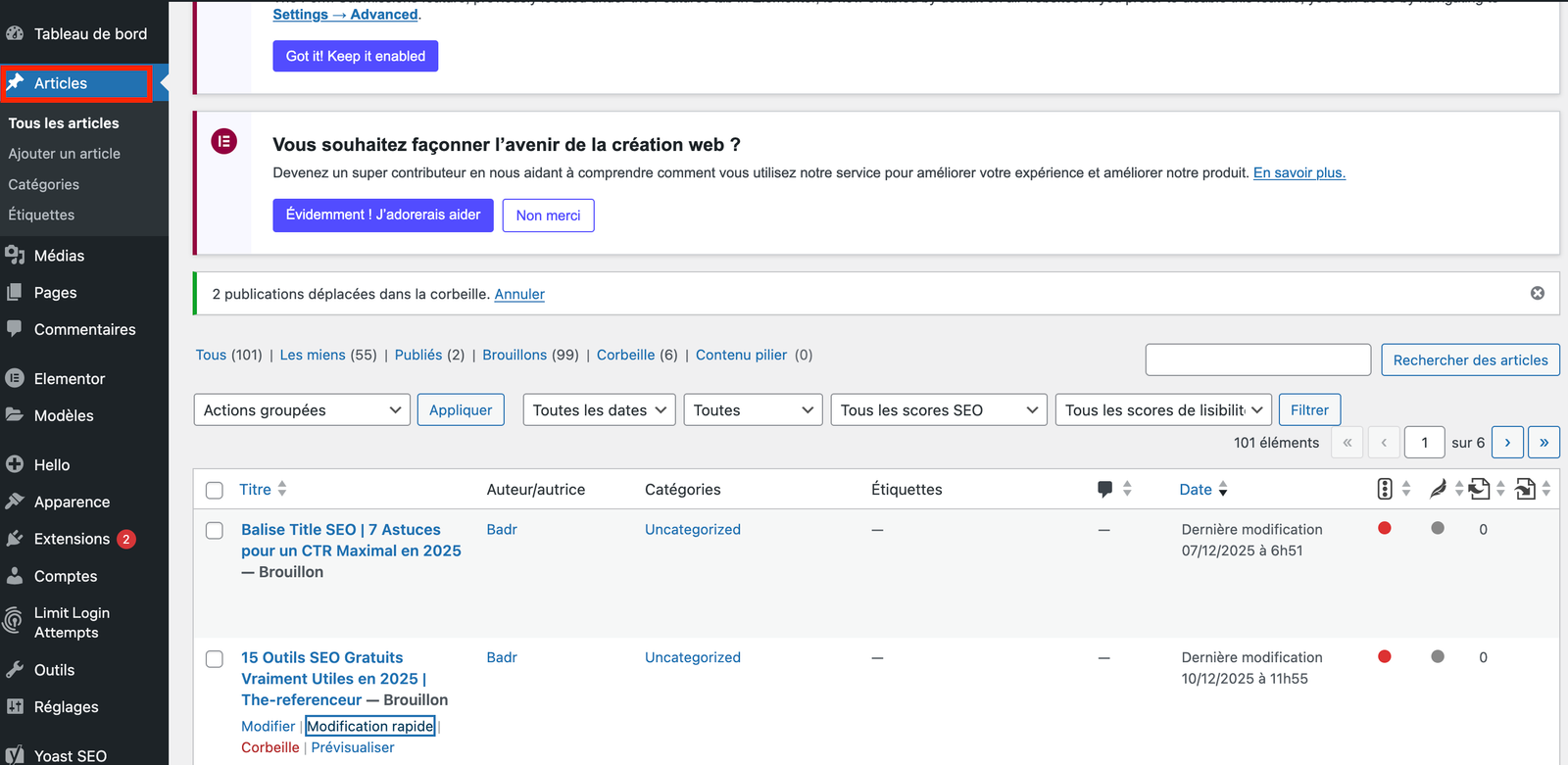1568x765 pixels.
Task: Click the Elementor logo icon in the notice
Action: [224, 142]
